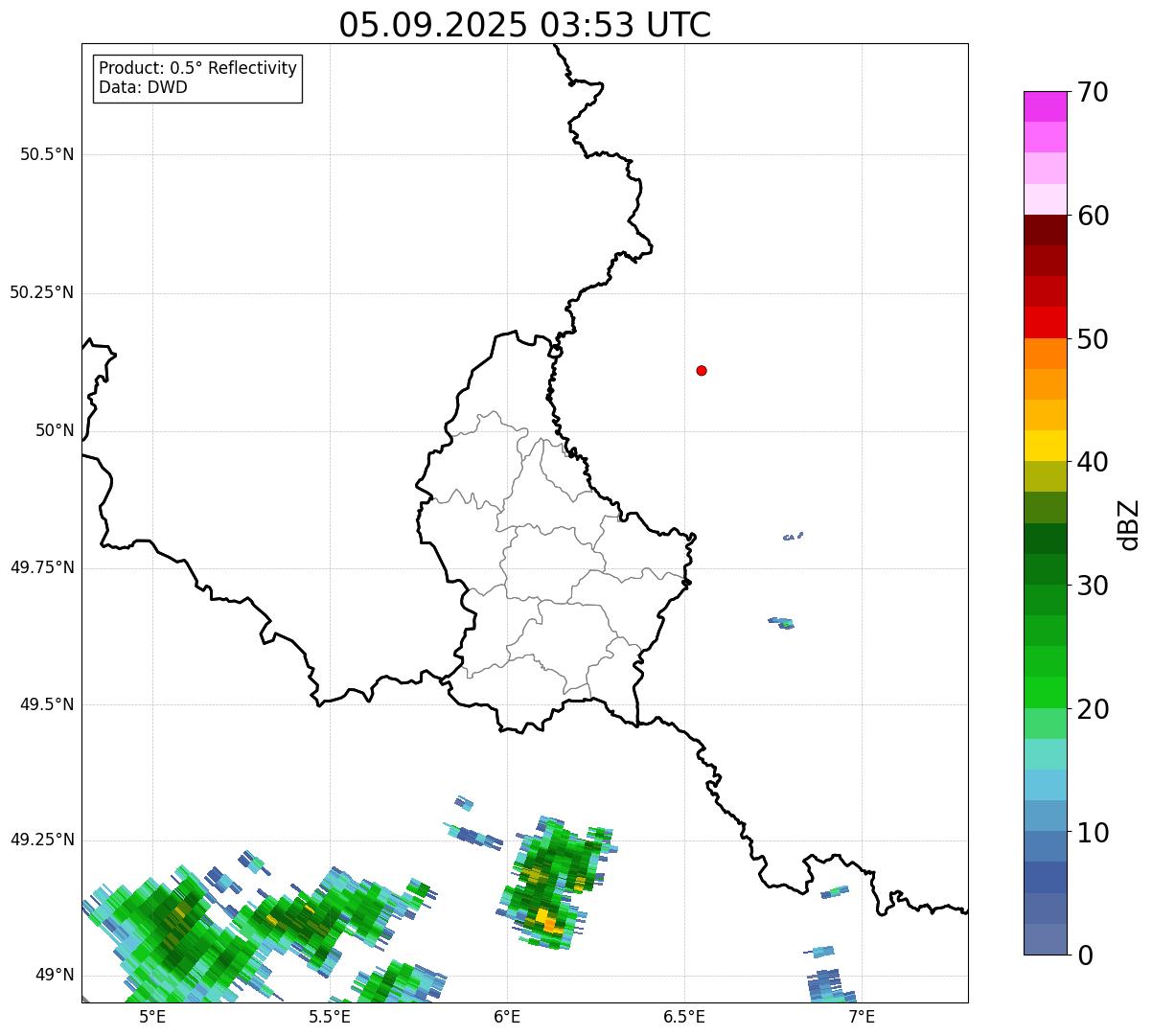Click the small echo near 6.8°E, 49.65°N
This screenshot has height=1036, width=1152.
[x=781, y=623]
